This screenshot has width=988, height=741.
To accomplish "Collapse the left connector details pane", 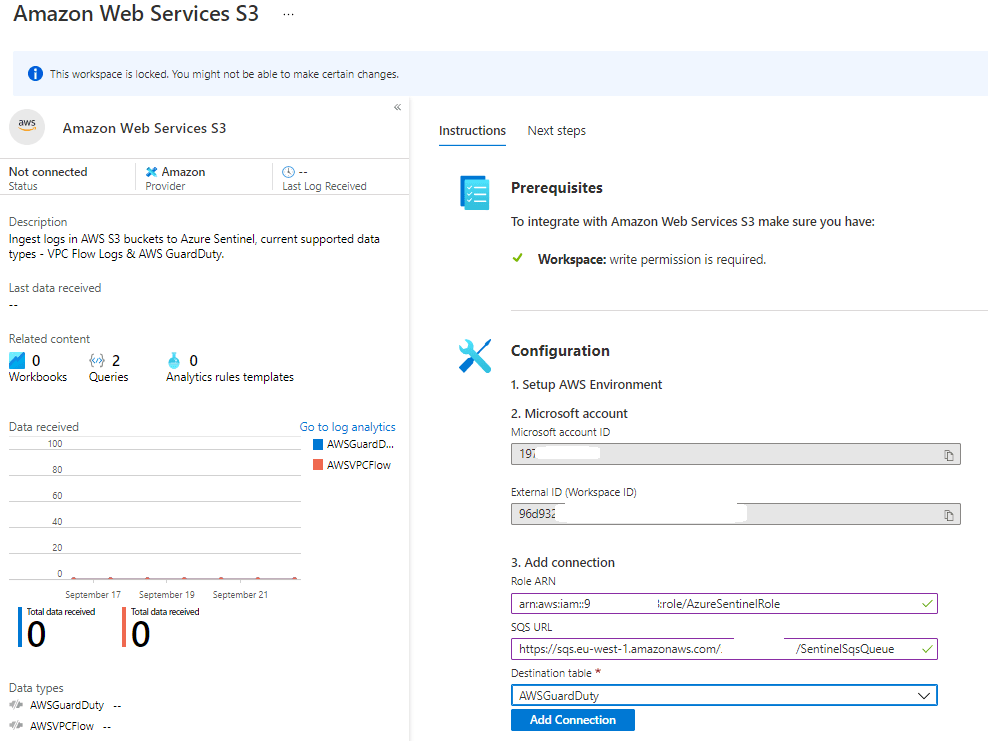I will point(397,107).
